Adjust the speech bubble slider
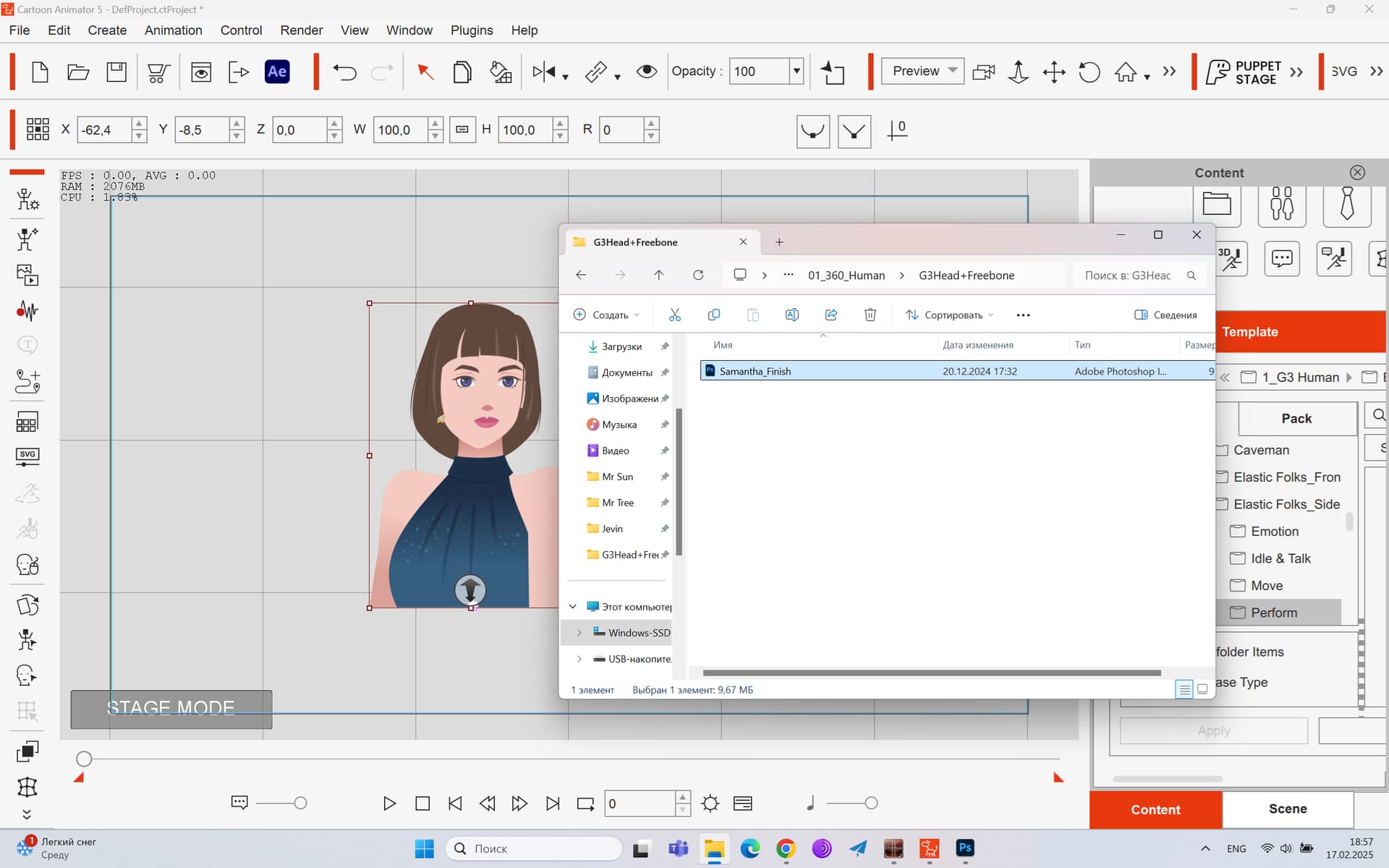 [x=300, y=803]
